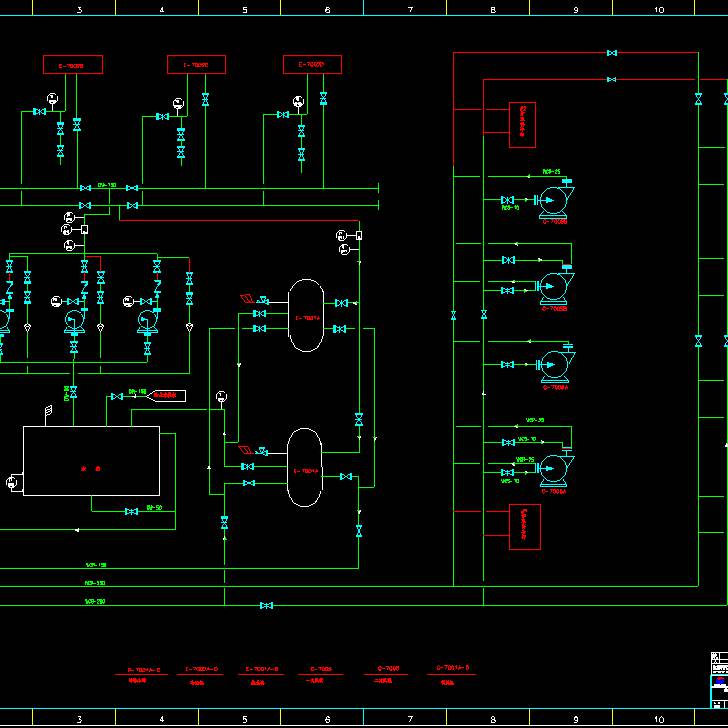
Task: Click the pressure gauge below the top-left red box
Action: 52,97
